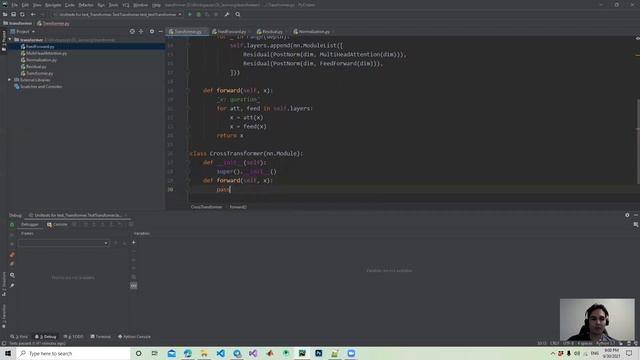The height and width of the screenshot is (360, 640).
Task: Open the Console tab in Debug panel
Action: tap(57, 224)
